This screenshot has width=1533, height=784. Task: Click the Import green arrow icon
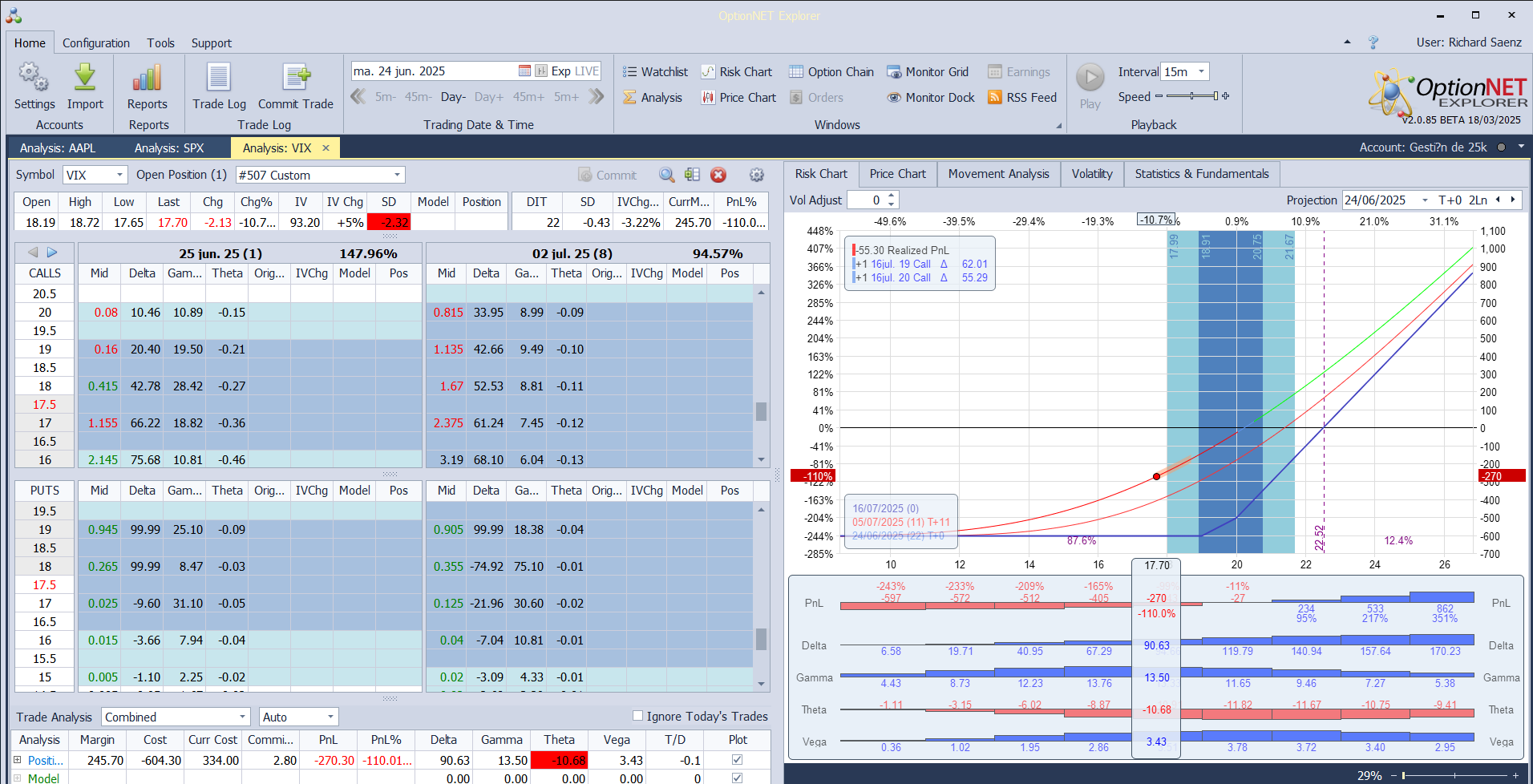85,77
